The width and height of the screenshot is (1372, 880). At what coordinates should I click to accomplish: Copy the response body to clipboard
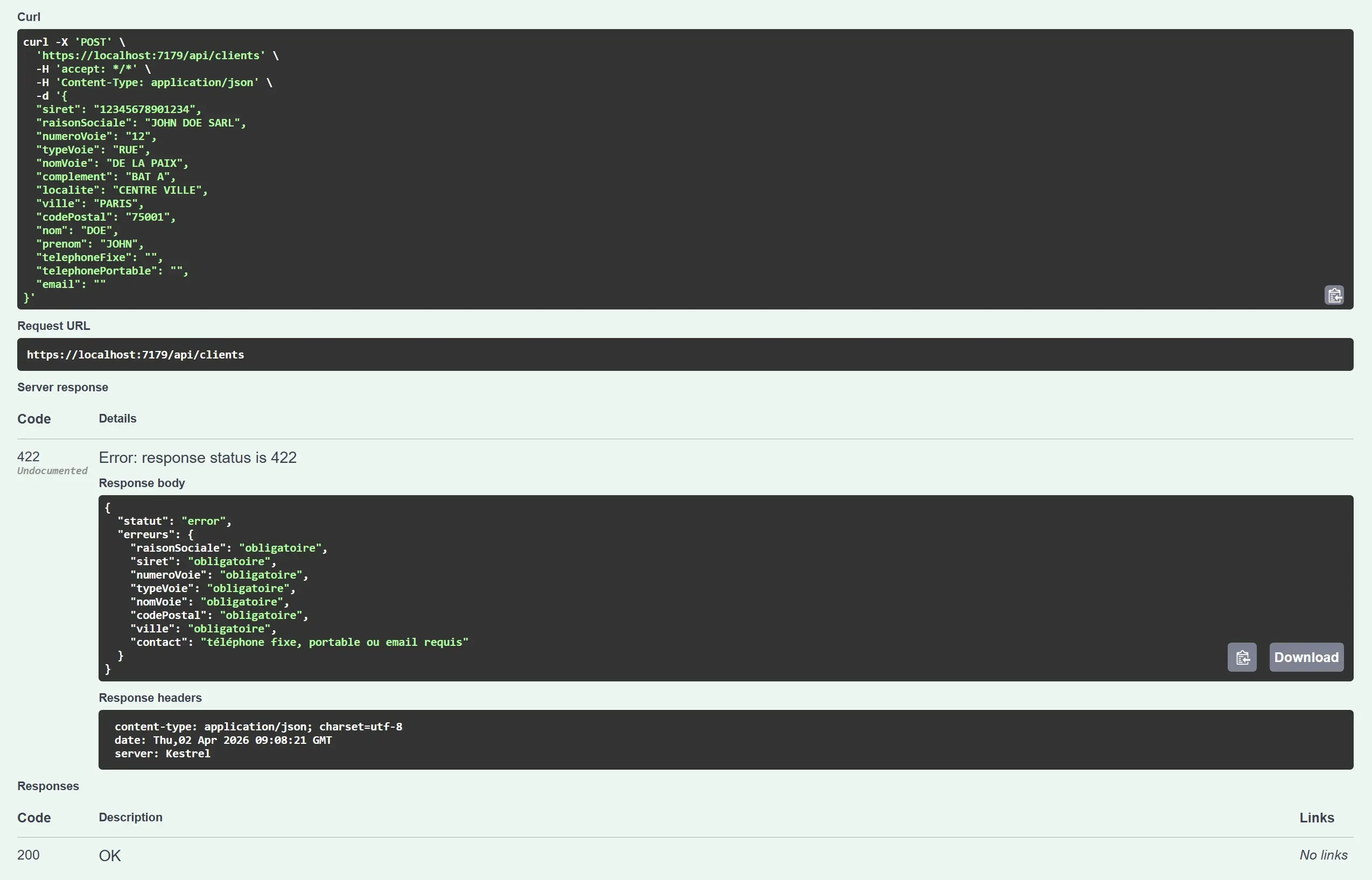pos(1242,657)
